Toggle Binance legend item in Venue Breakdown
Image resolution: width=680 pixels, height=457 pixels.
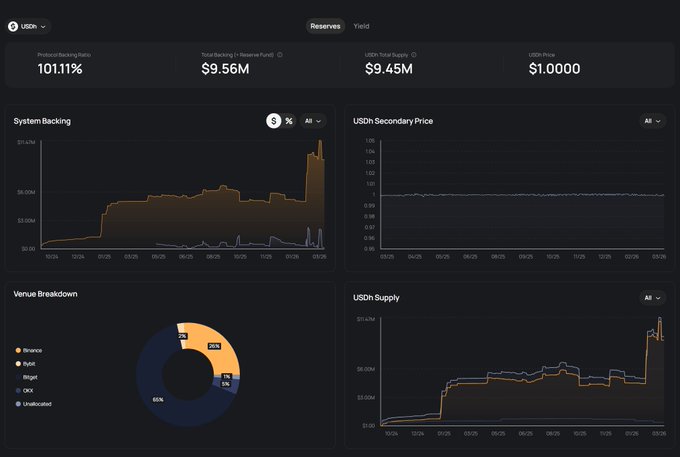click(30, 350)
